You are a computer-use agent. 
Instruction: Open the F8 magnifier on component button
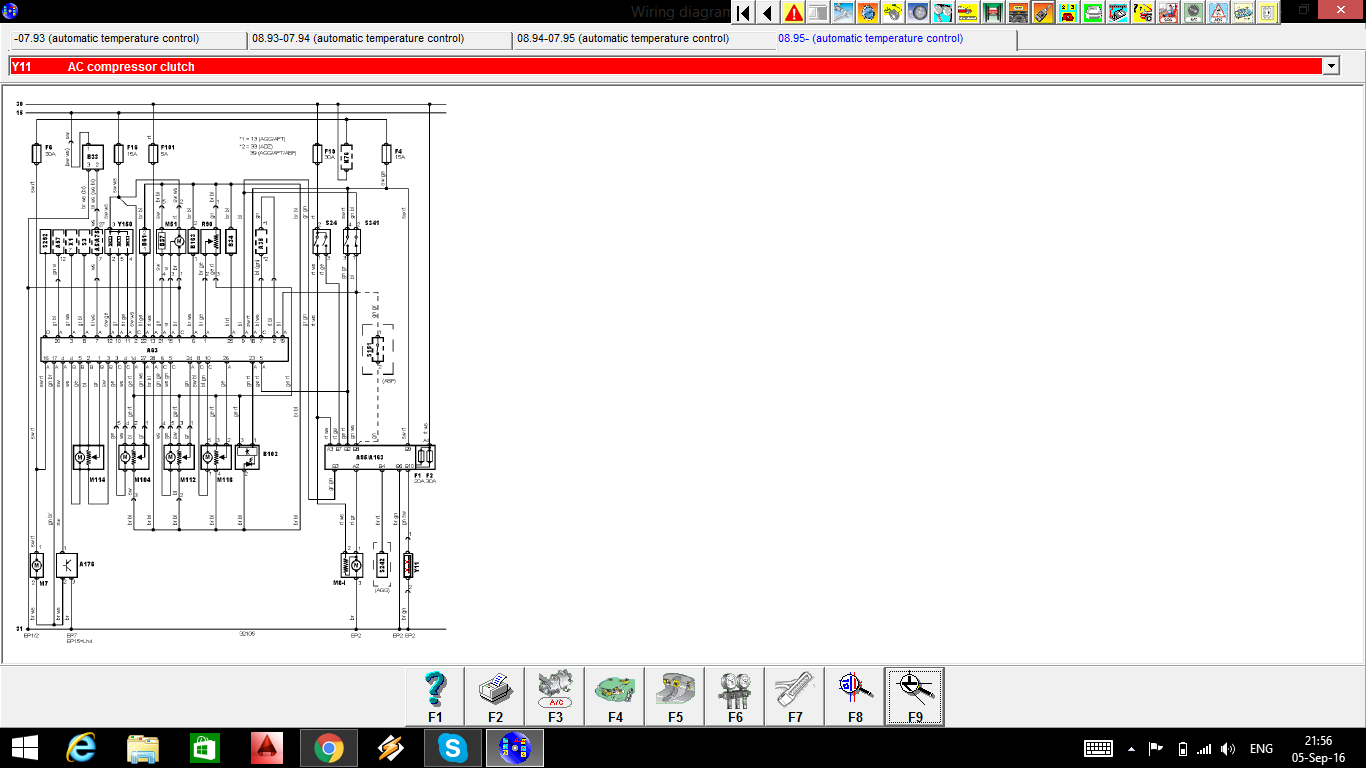point(855,696)
